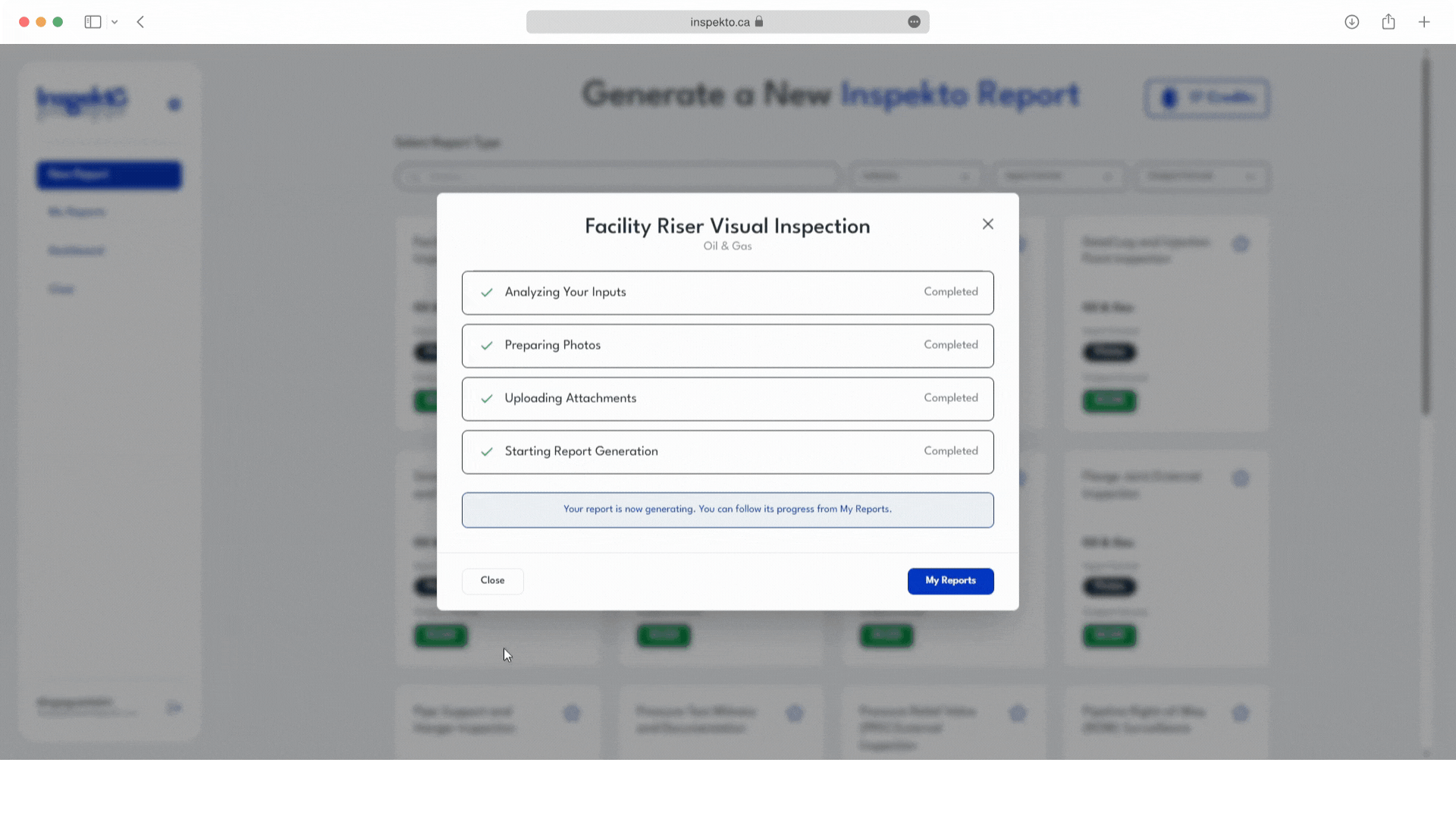Click the checkmark beside Analyzing Your Inputs
This screenshot has height=819, width=1456.
487,293
